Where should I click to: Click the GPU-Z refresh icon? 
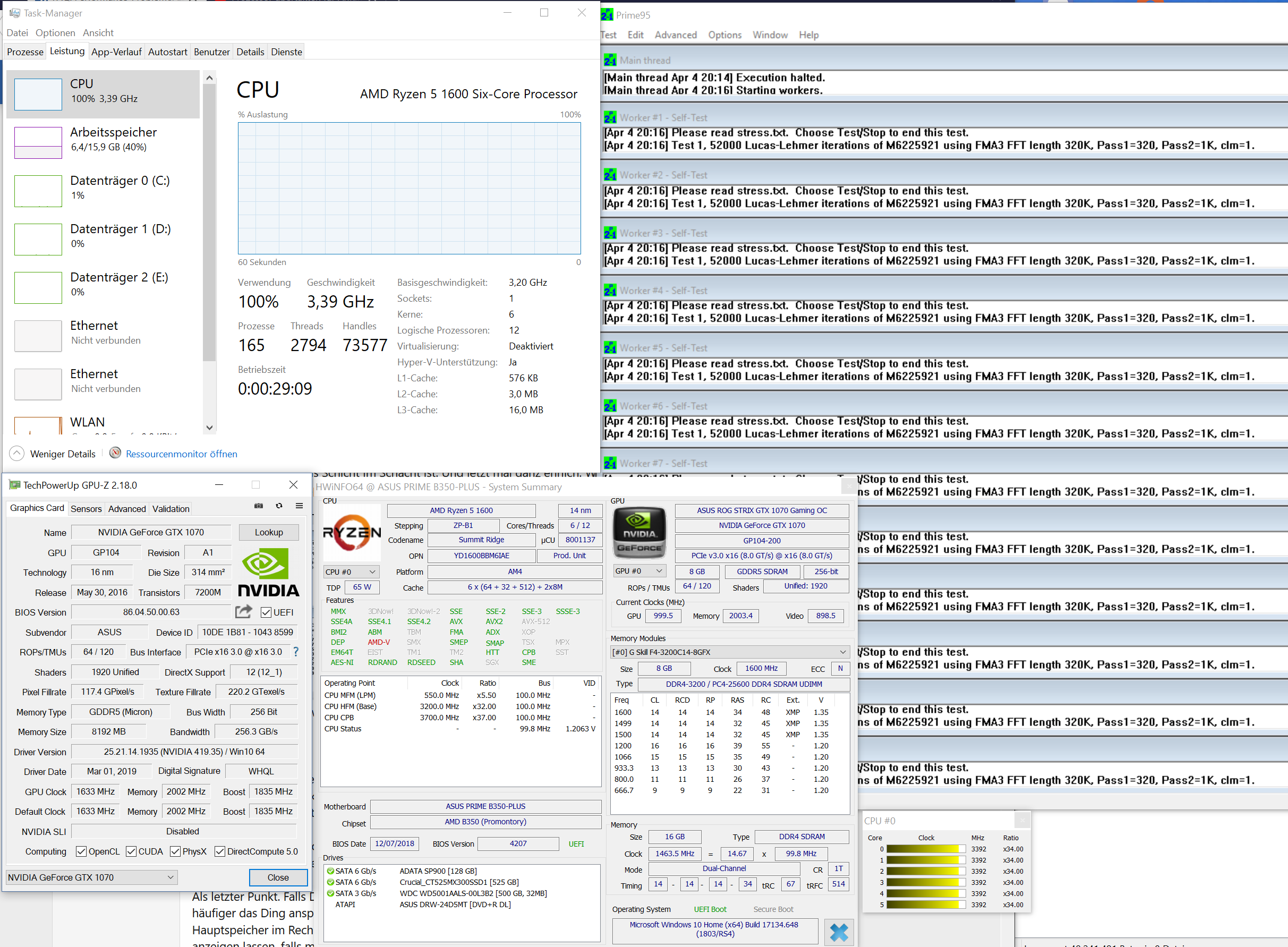point(279,506)
